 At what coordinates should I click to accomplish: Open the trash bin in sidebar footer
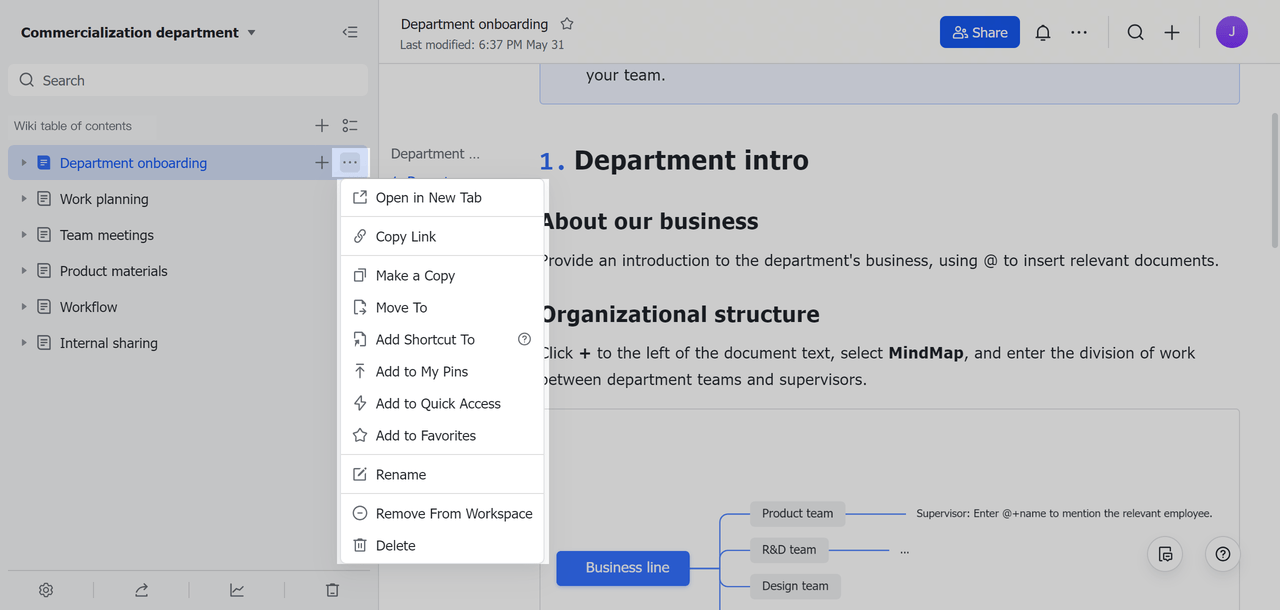pos(333,590)
